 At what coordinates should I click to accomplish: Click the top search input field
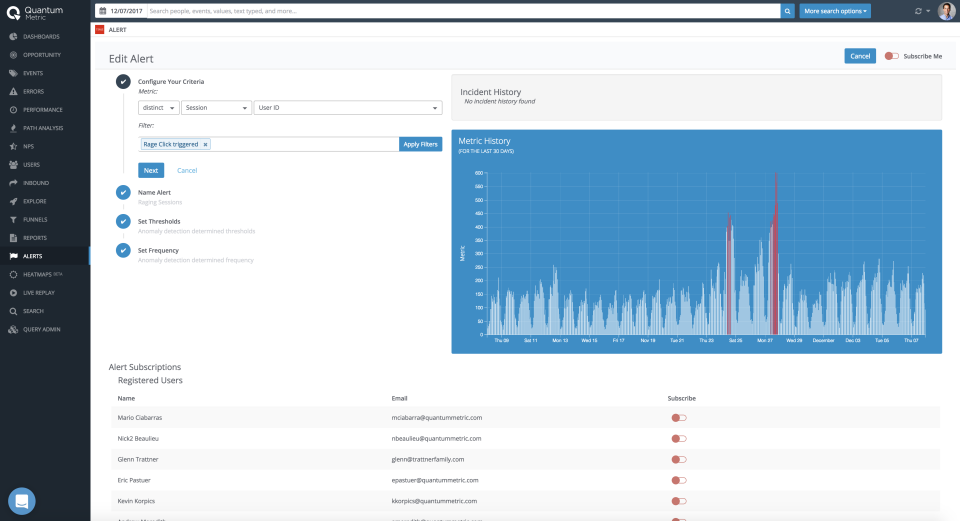point(463,11)
